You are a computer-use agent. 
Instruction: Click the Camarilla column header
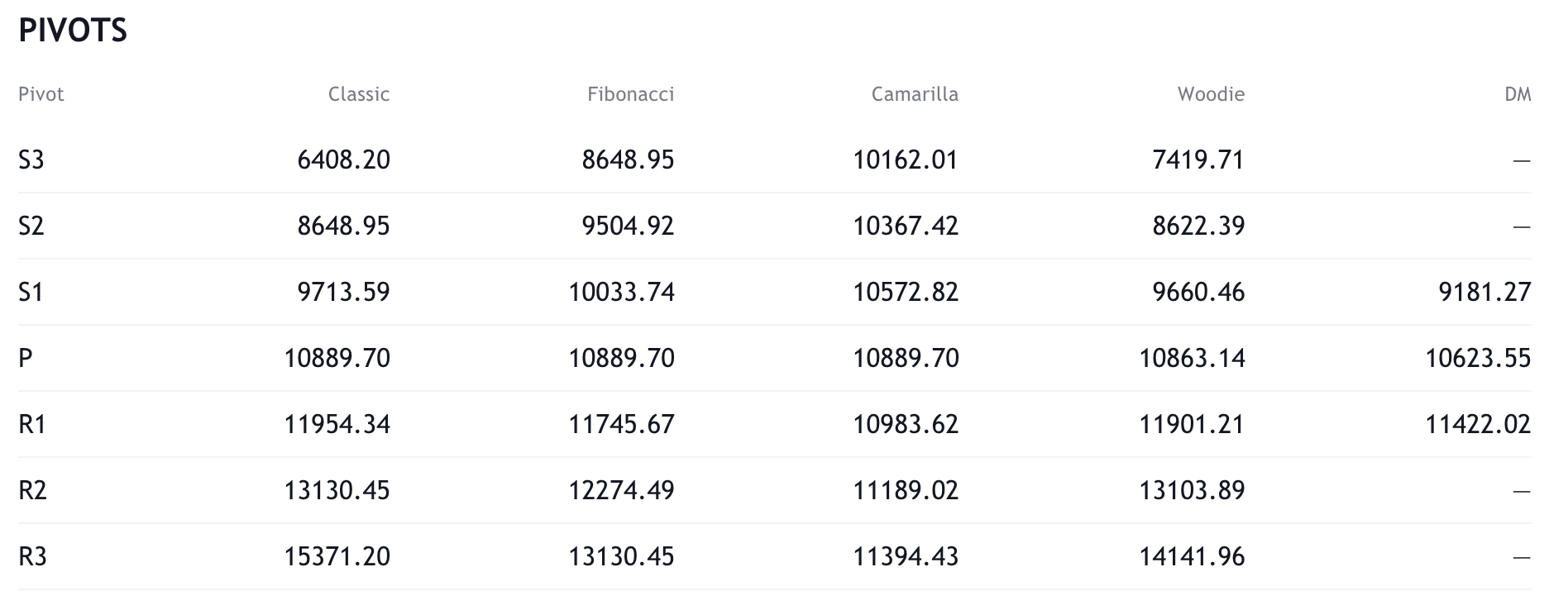[914, 94]
